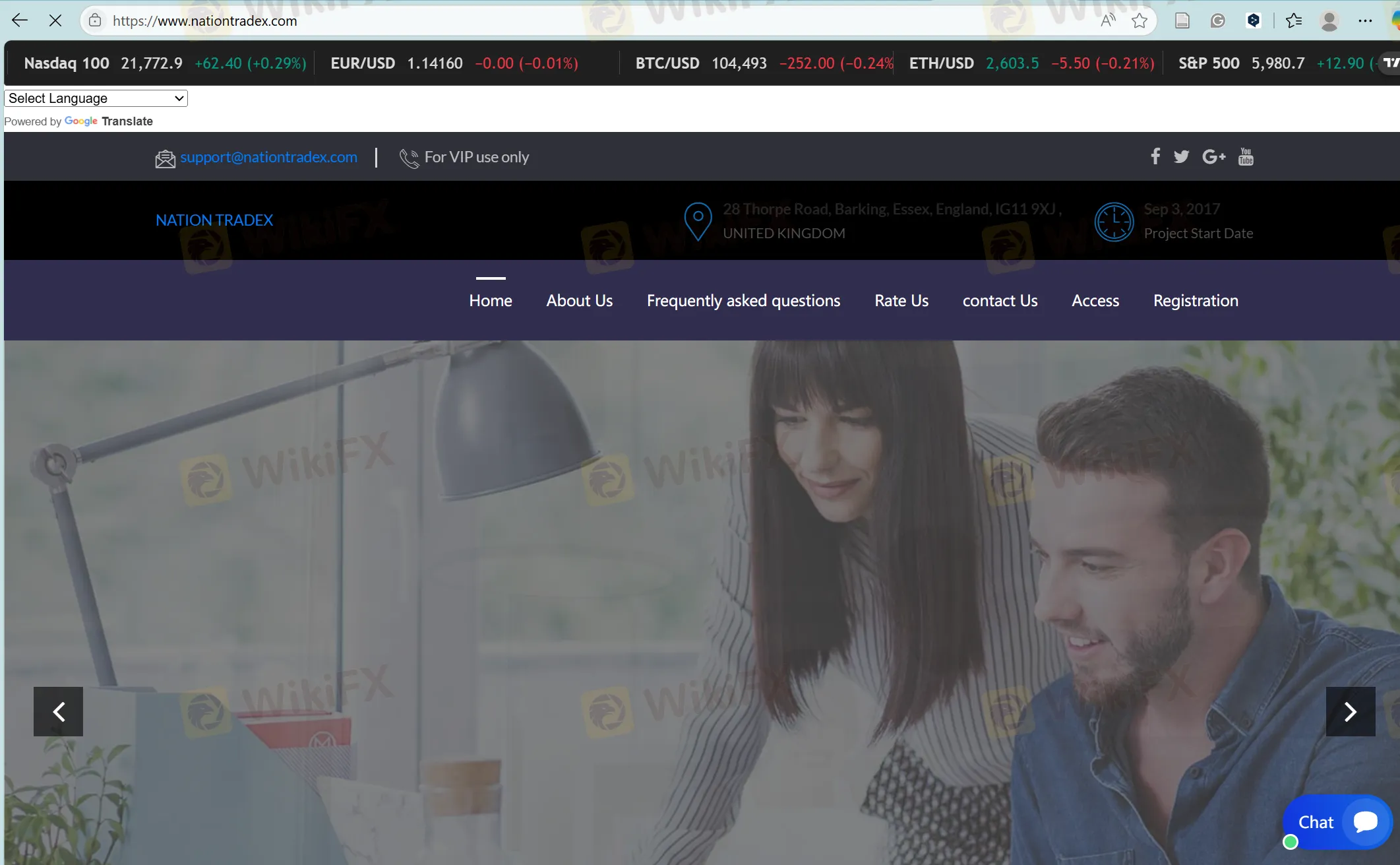Click the location pin icon near the address
This screenshot has width=1400, height=865.
pos(698,221)
